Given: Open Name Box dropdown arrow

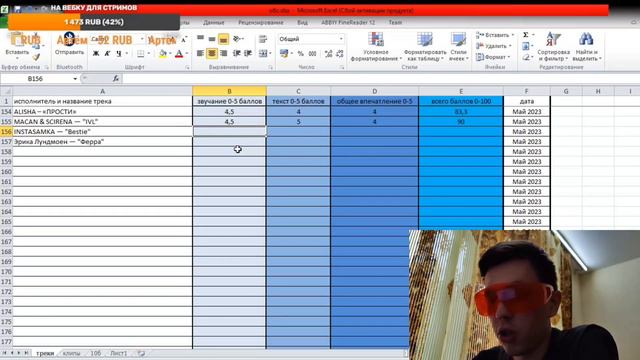Looking at the screenshot, I should pos(75,79).
